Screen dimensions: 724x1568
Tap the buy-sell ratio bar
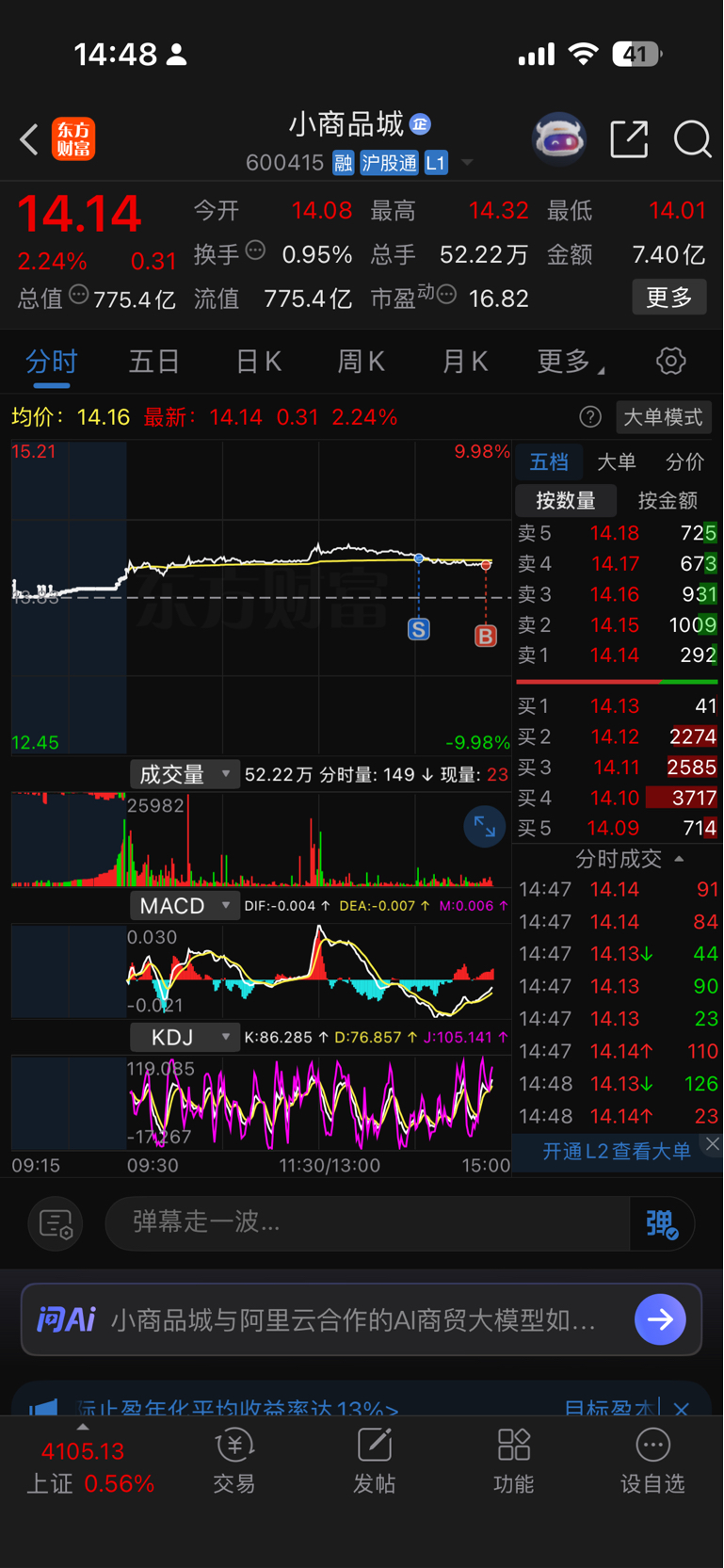(x=617, y=682)
